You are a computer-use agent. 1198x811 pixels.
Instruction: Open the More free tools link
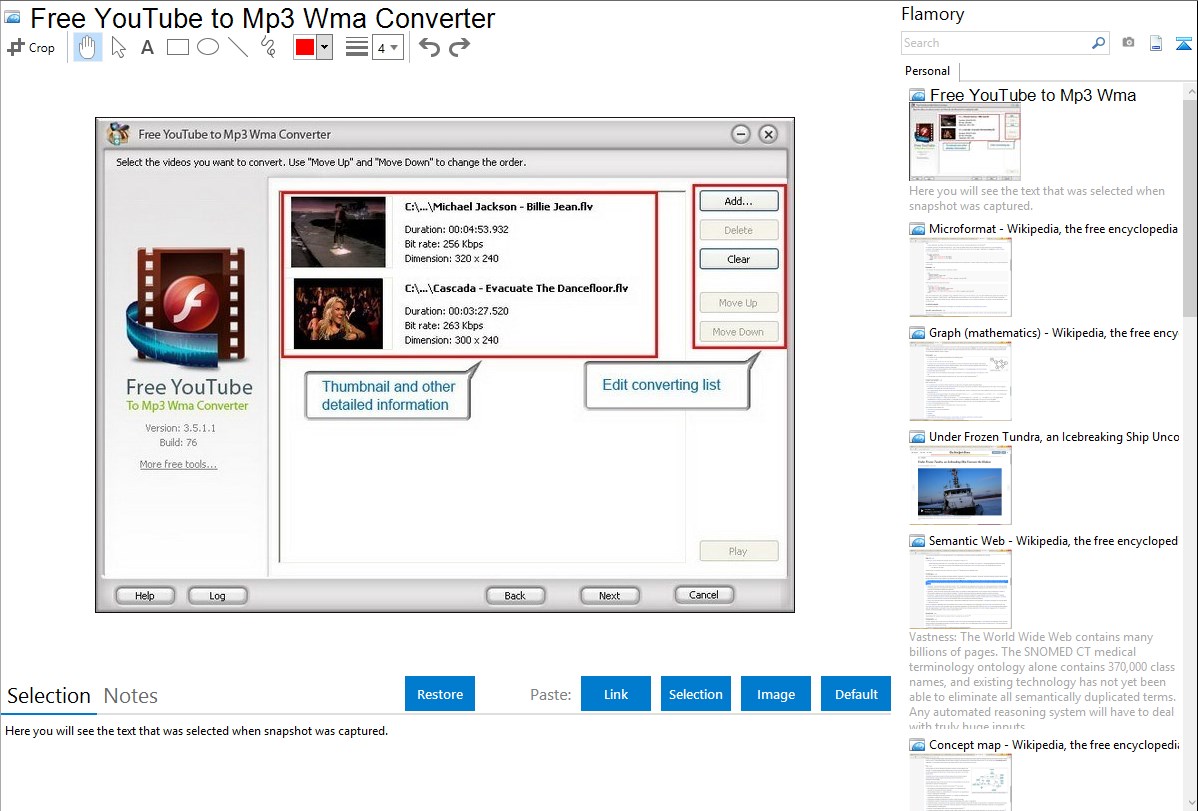click(178, 464)
